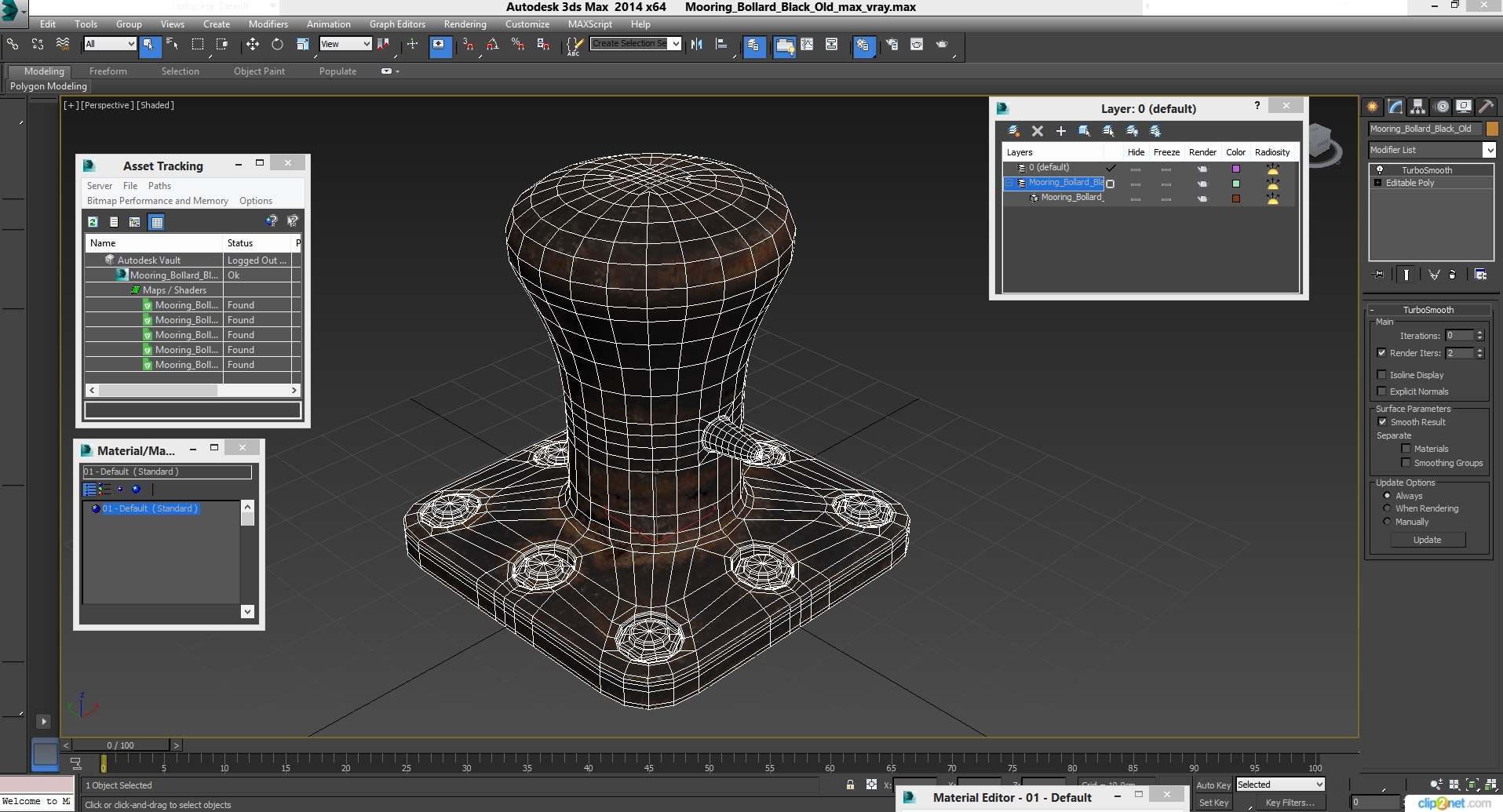The image size is (1503, 812).
Task: Click the TurboSmooth Update button
Action: 1427,540
